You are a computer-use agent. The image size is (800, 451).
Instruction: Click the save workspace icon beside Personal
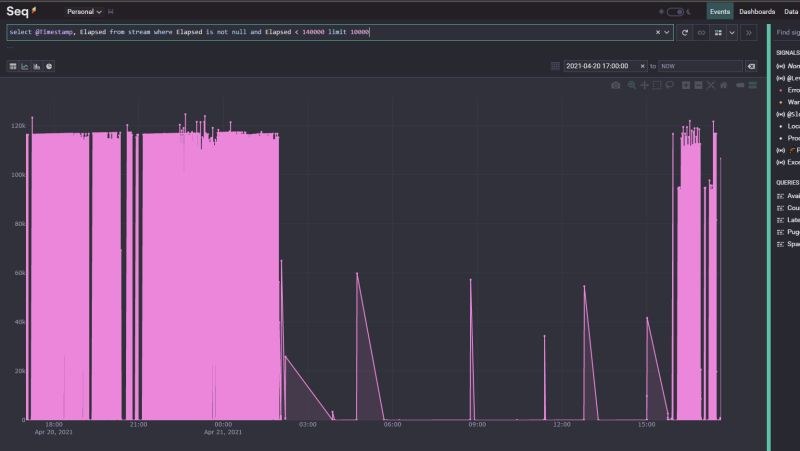coord(111,12)
